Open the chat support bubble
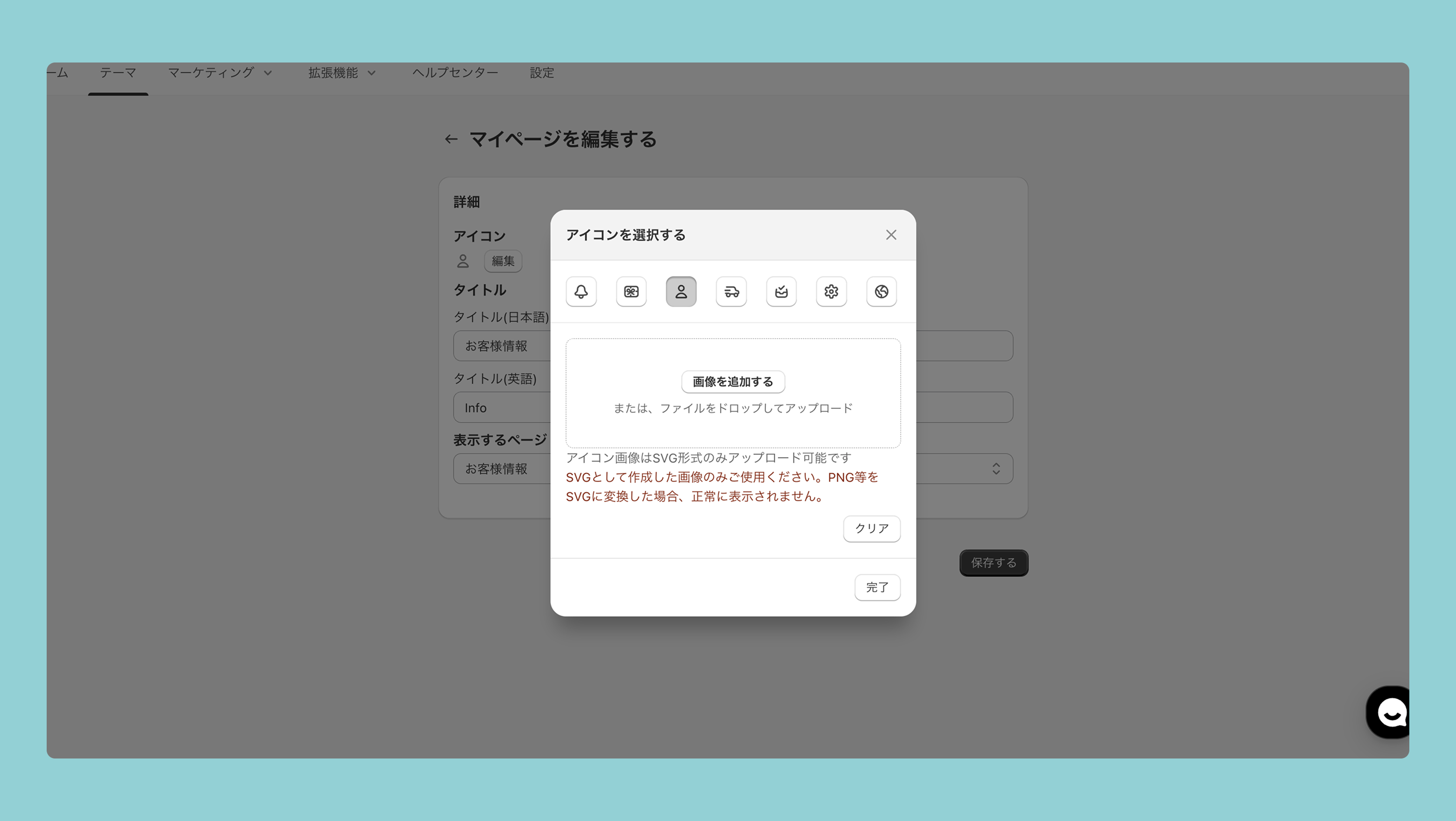 click(1390, 712)
